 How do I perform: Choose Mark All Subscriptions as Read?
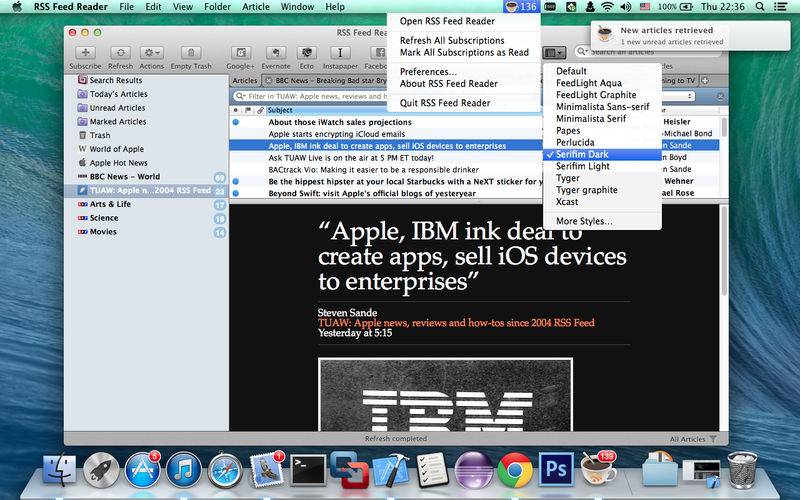coord(463,52)
